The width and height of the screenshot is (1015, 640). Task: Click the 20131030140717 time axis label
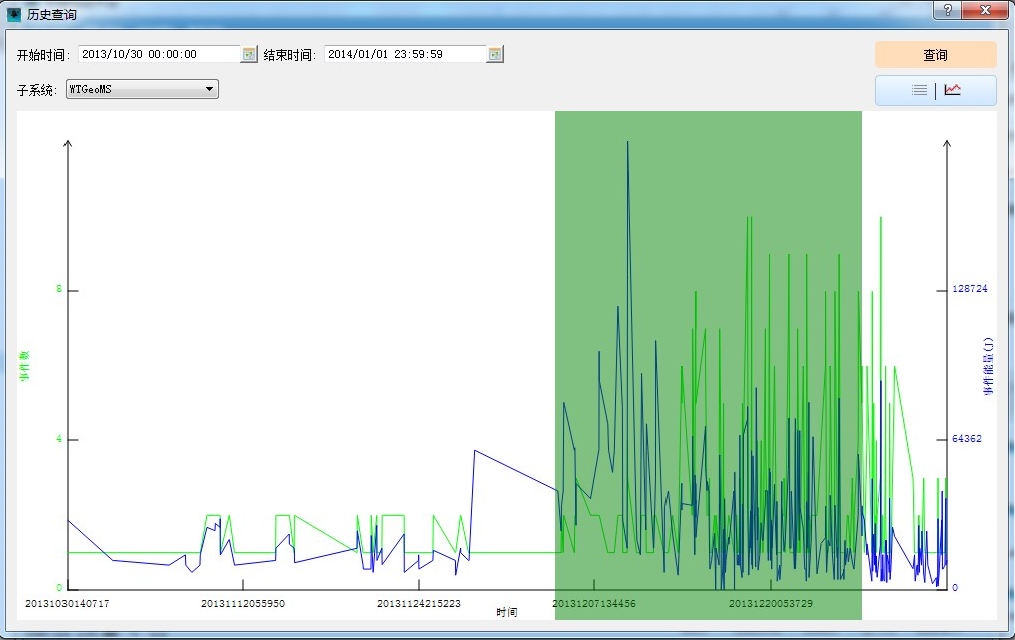(67, 604)
